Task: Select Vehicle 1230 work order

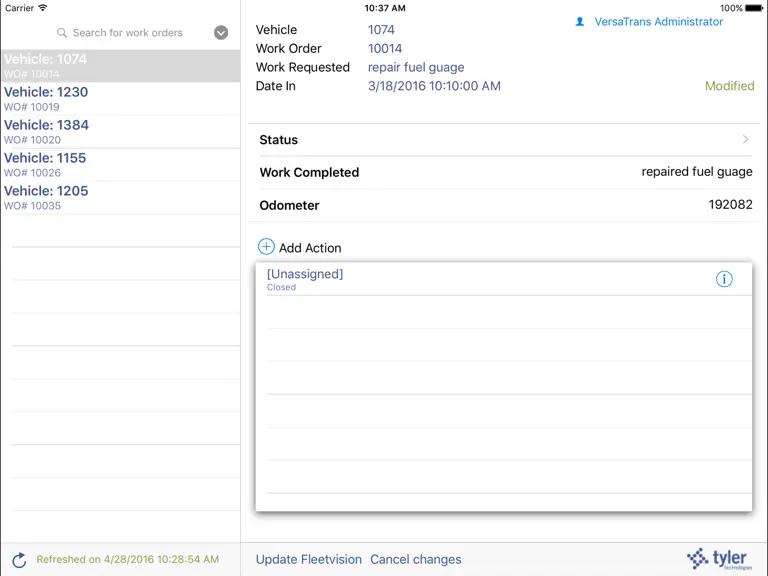Action: point(120,98)
